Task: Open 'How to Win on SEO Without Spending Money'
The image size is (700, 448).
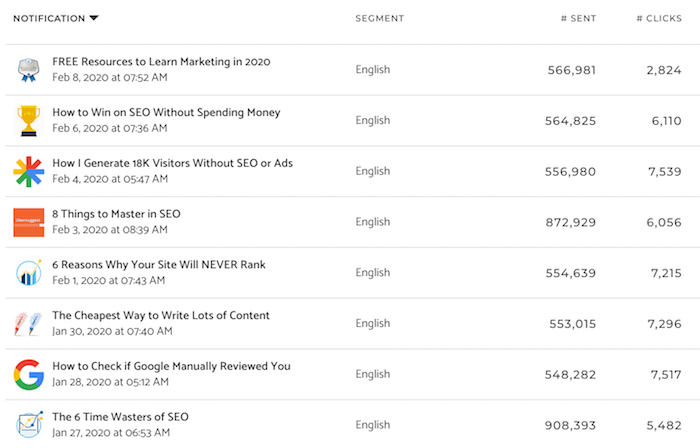Action: [166, 113]
